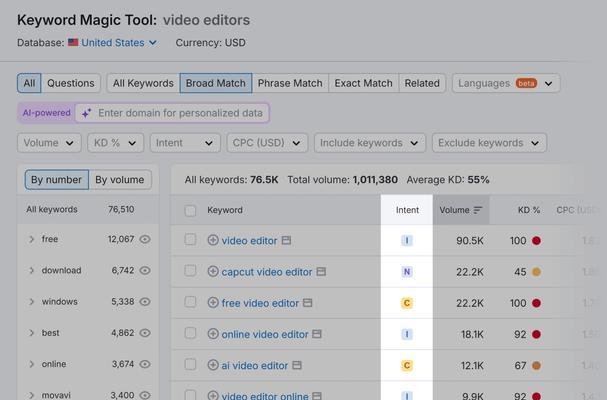
Task: Switch to Phrase Match tab
Action: (x=290, y=83)
